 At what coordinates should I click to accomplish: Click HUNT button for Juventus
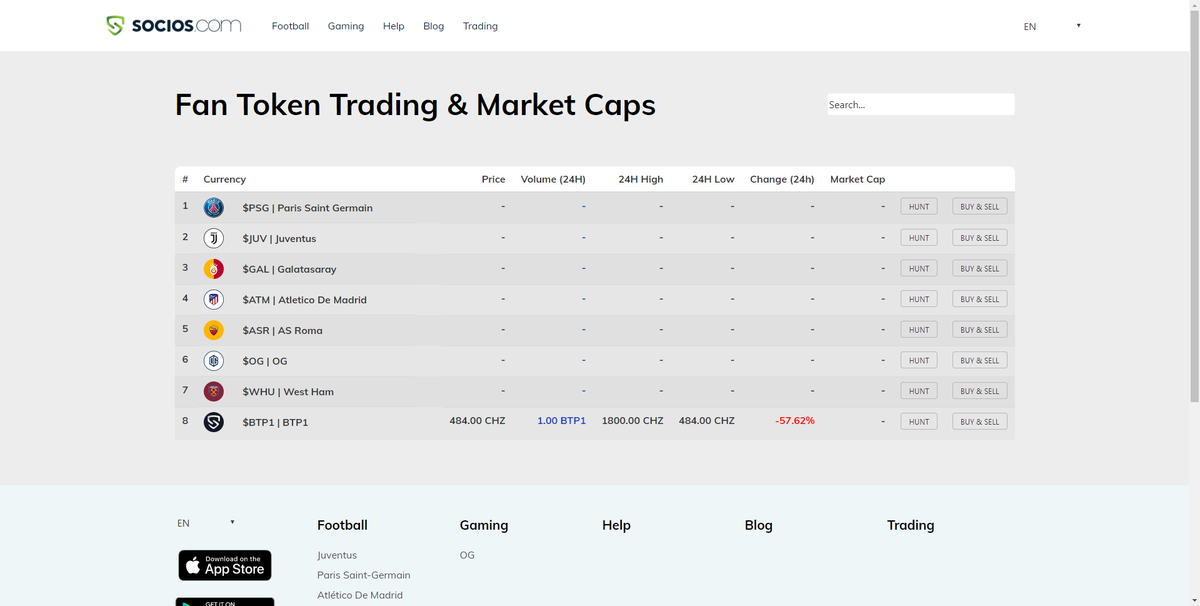(919, 238)
